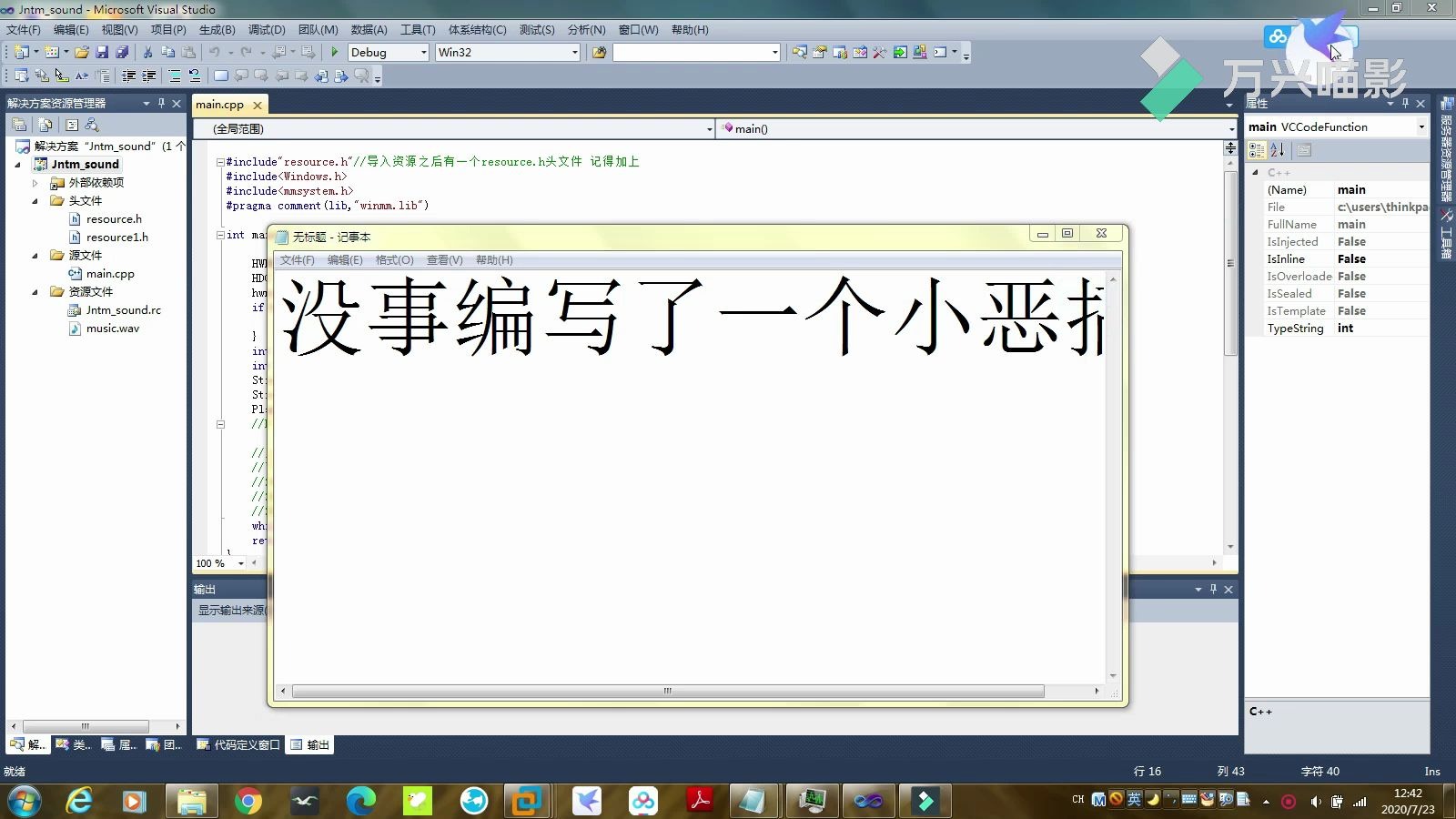Viewport: 1456px width, 819px height.
Task: Open the Toolbox wrench icon
Action: point(879,52)
